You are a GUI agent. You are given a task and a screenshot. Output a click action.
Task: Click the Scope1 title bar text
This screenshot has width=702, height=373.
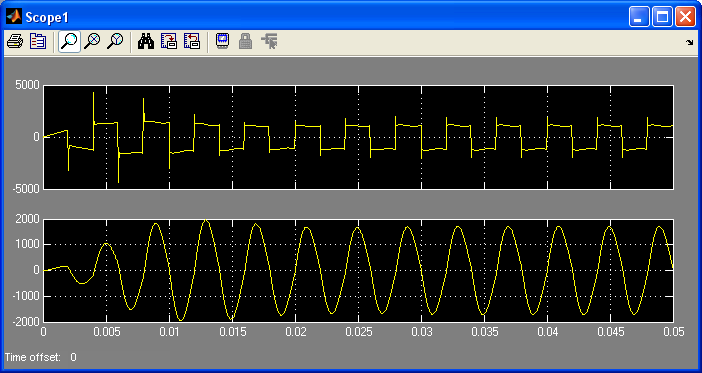click(47, 17)
